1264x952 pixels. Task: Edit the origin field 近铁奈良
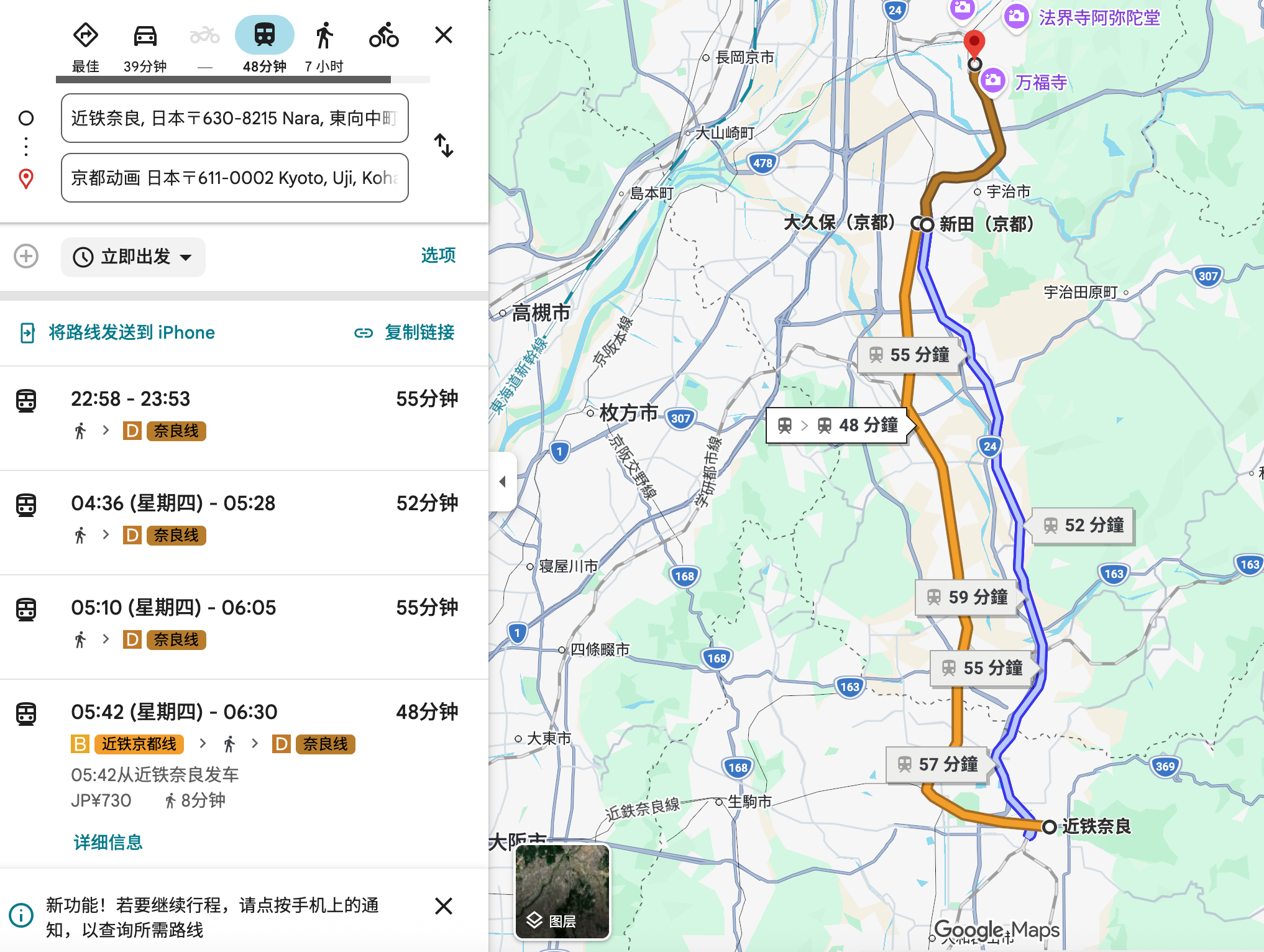[x=234, y=118]
